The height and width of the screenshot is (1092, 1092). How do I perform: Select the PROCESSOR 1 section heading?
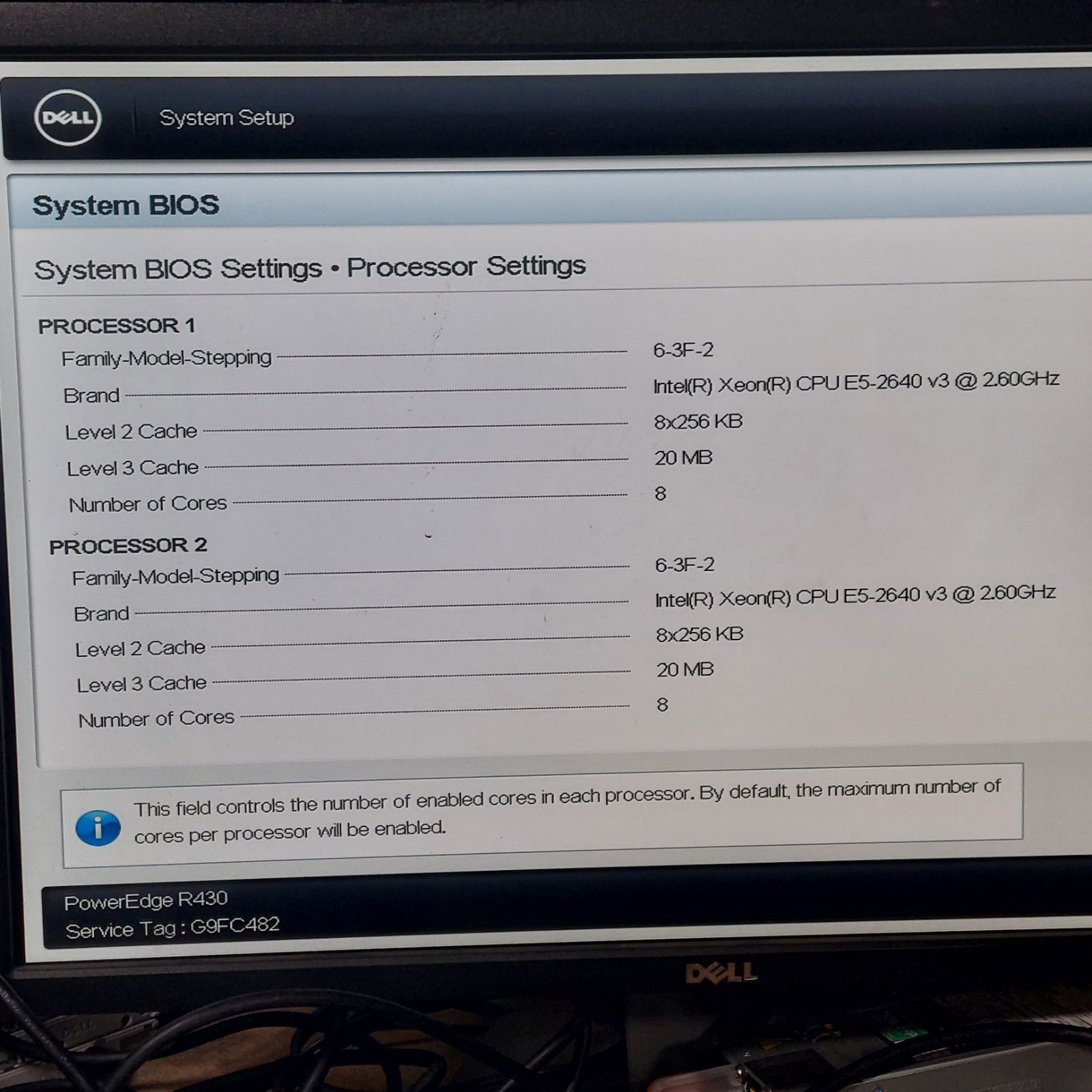pyautogui.click(x=117, y=326)
